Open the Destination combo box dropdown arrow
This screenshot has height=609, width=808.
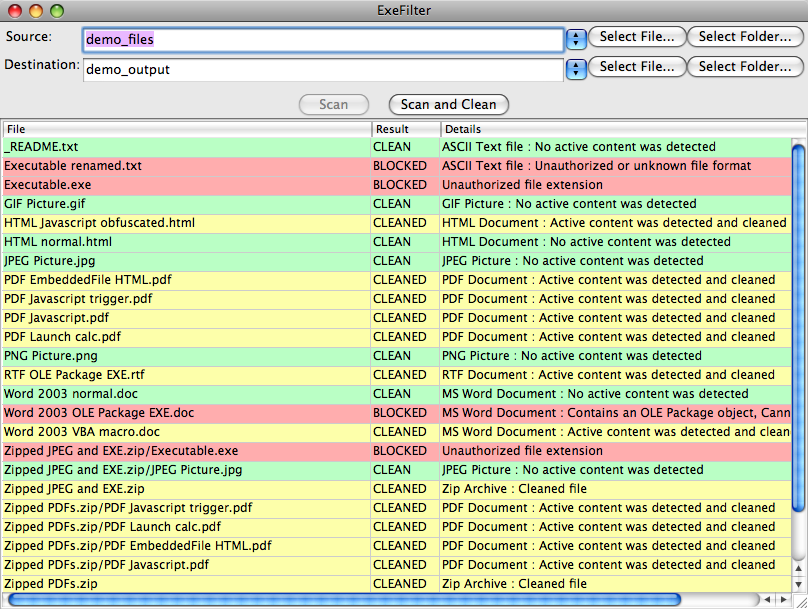pyautogui.click(x=576, y=69)
